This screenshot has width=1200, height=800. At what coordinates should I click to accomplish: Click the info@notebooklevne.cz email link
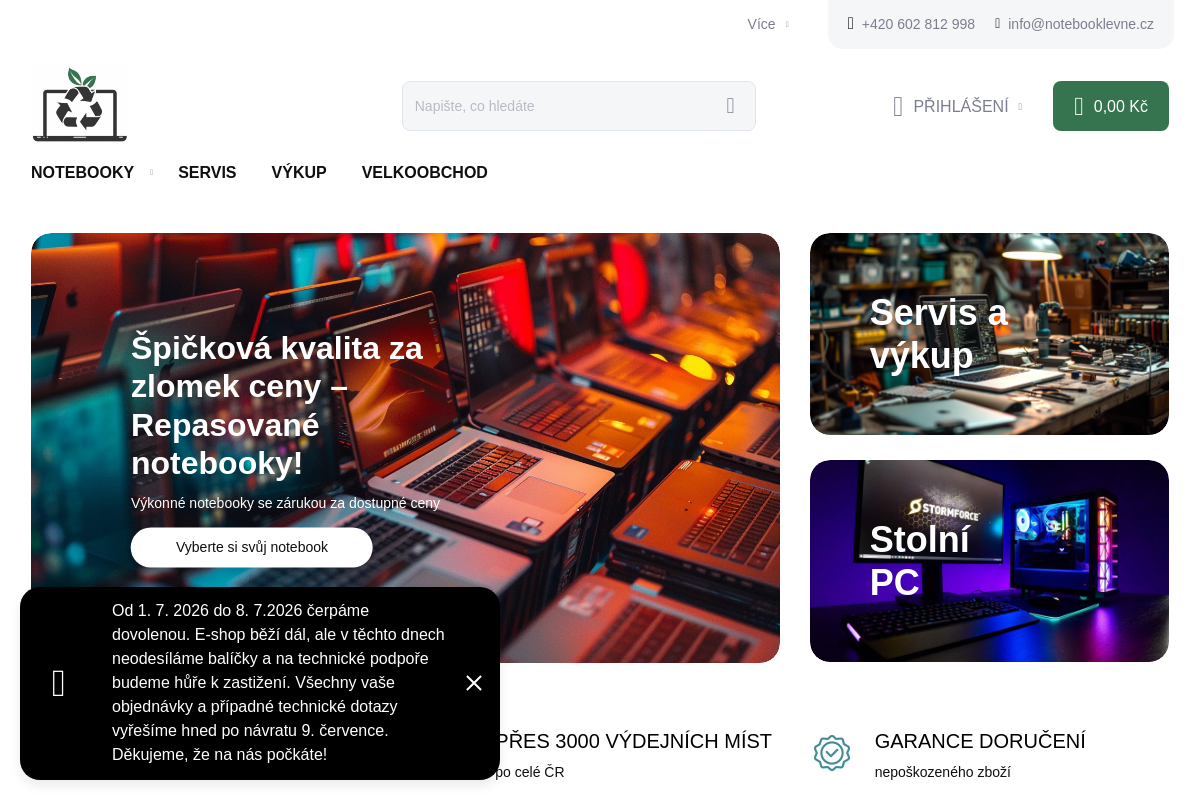[x=1081, y=24]
